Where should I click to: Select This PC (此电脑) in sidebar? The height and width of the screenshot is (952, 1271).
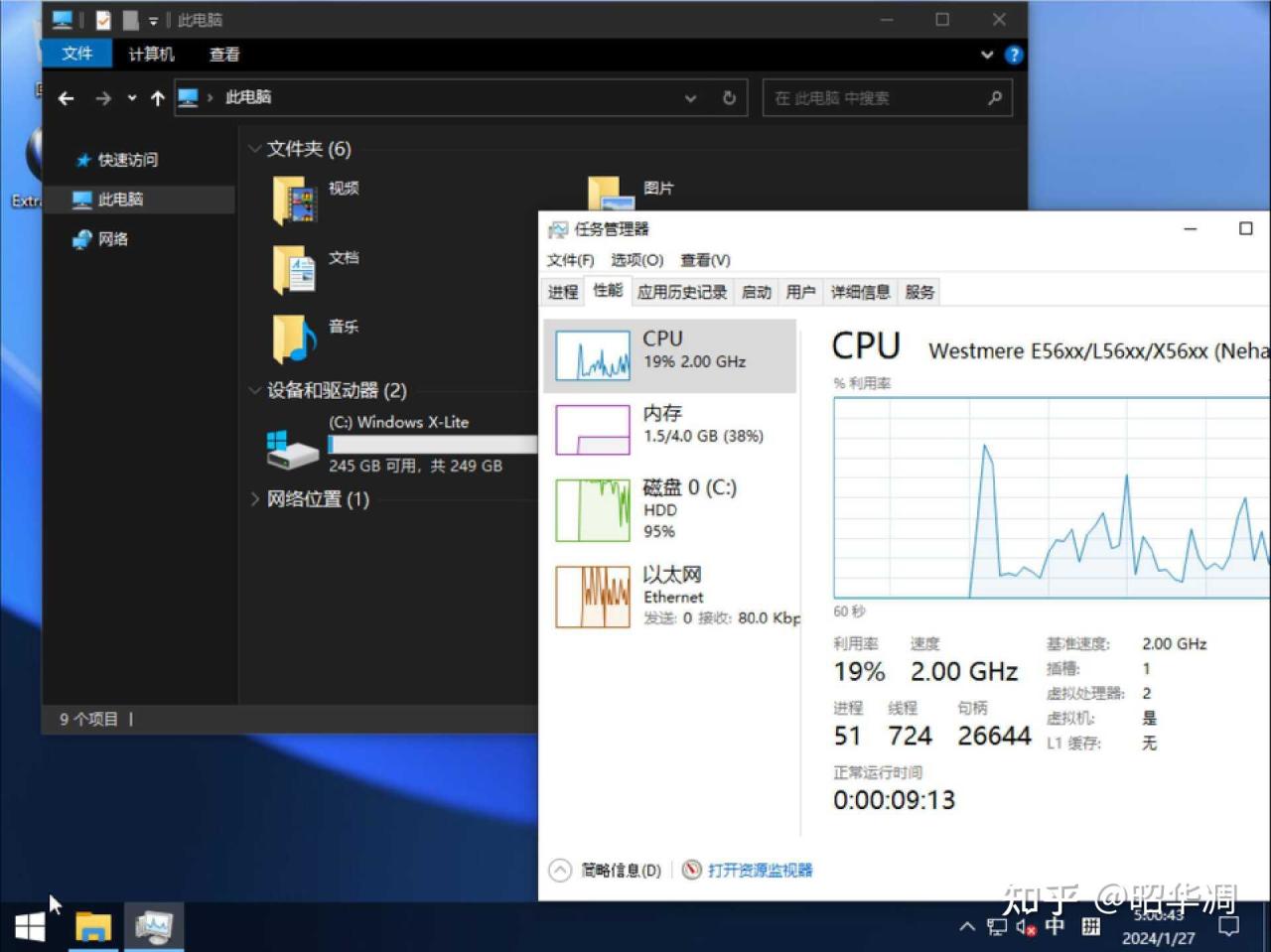pos(139,200)
